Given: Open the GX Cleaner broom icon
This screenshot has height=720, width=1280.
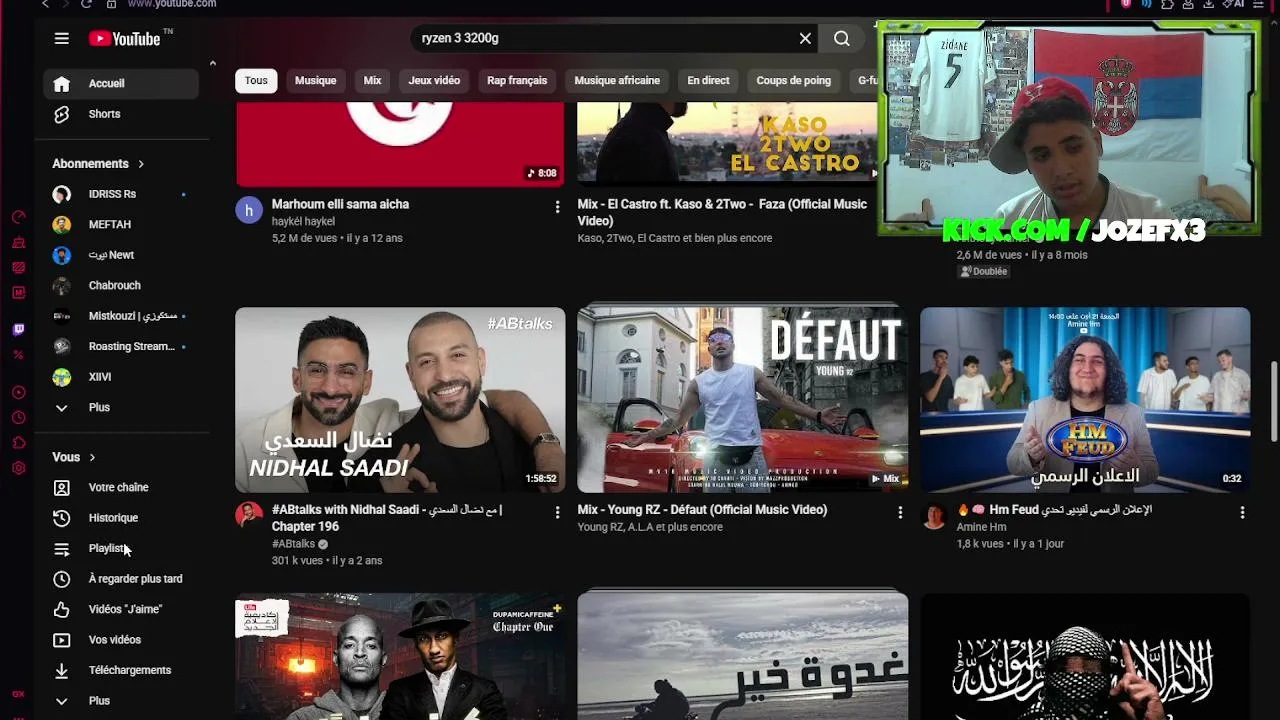Looking at the screenshot, I should coord(18,242).
